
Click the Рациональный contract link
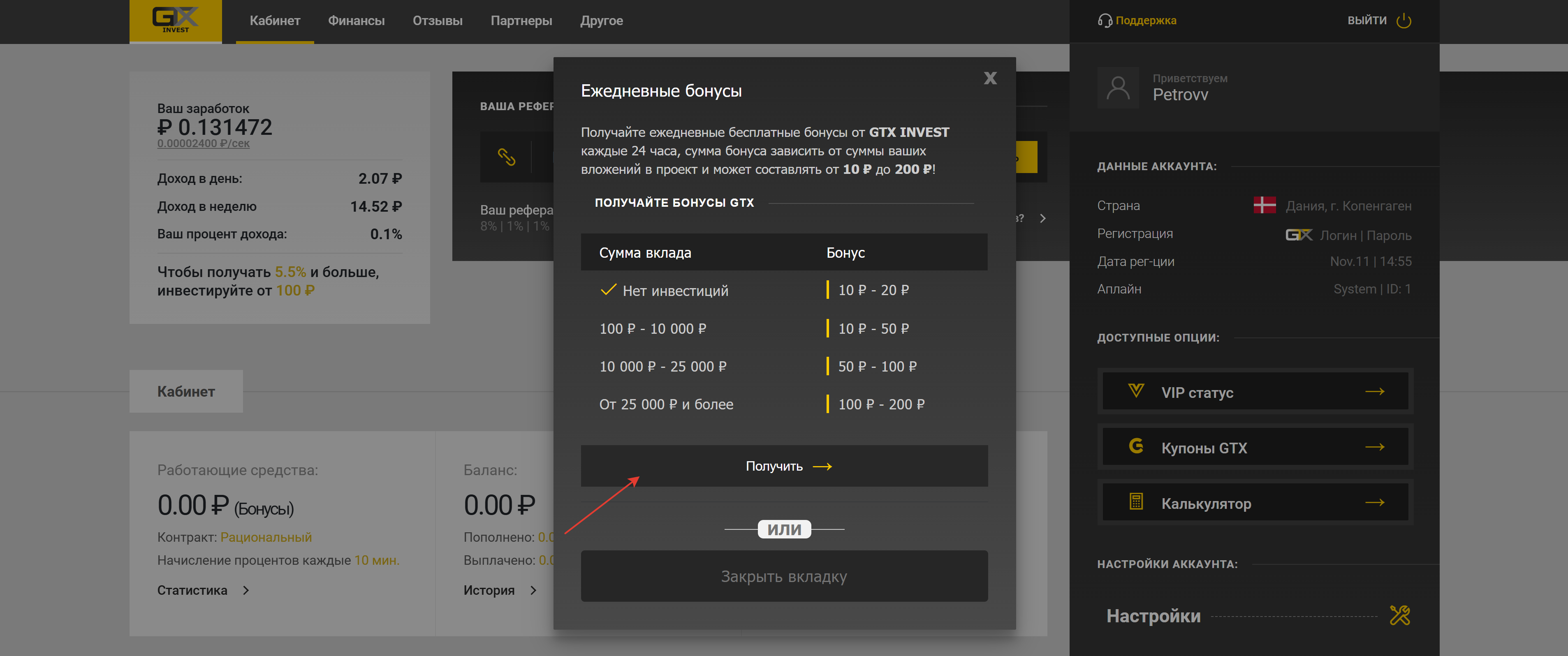click(x=266, y=537)
